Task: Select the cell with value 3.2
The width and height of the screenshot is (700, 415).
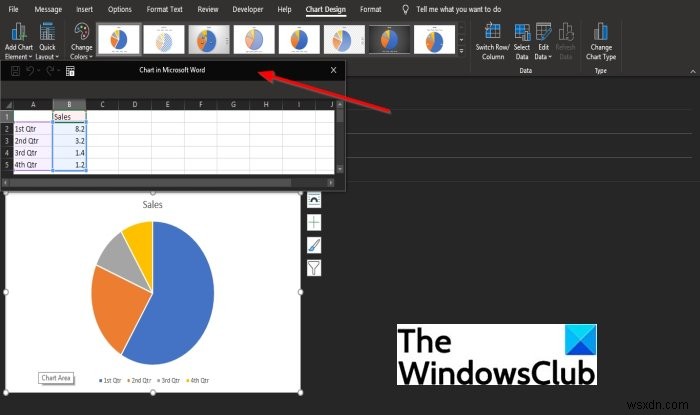Action: (x=69, y=141)
